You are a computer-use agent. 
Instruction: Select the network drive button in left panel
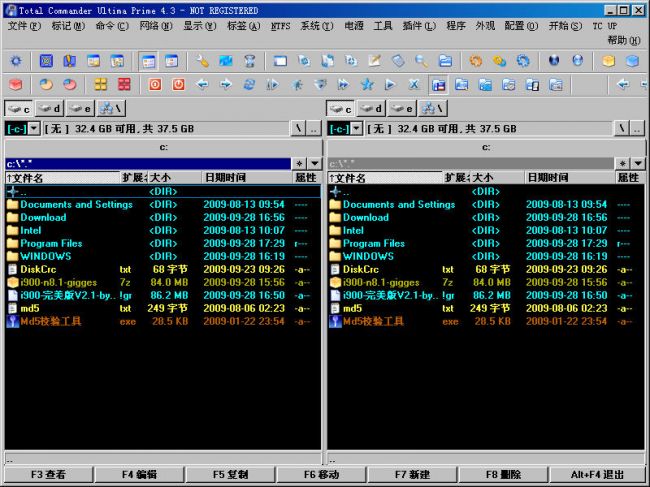(x=111, y=108)
